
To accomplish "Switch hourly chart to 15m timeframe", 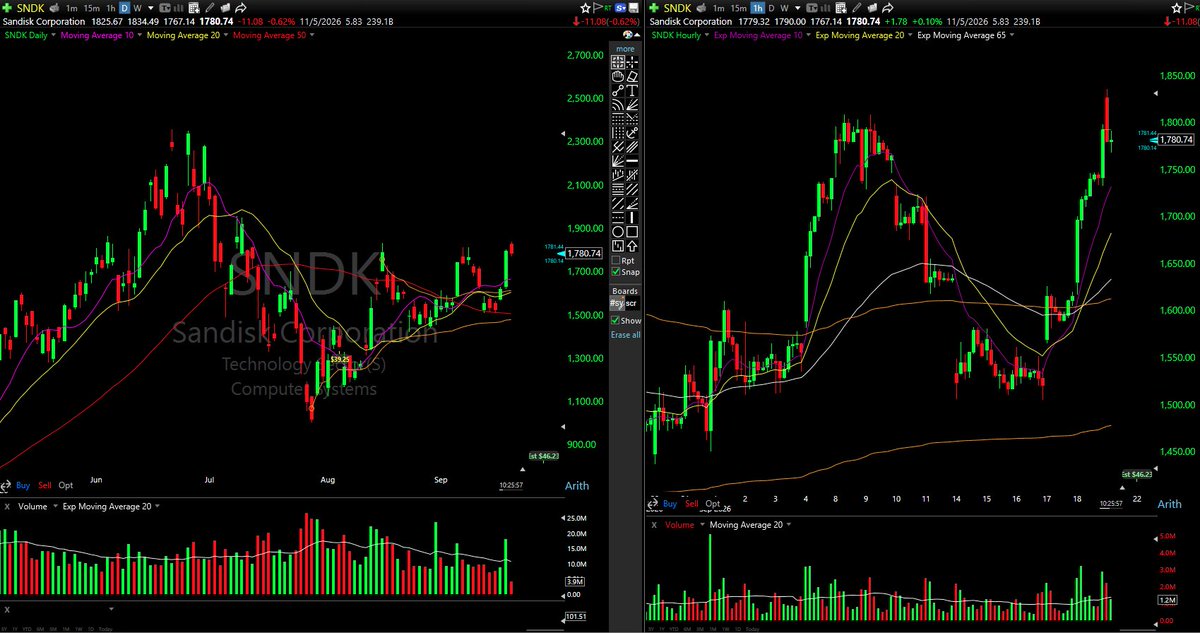I will (738, 8).
